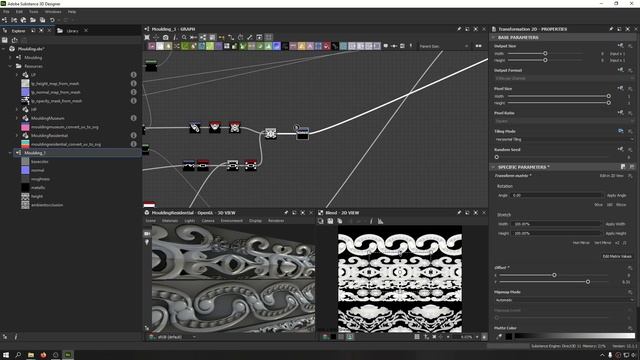640x360 pixels.
Task: Click Apply Height button
Action: [616, 233]
